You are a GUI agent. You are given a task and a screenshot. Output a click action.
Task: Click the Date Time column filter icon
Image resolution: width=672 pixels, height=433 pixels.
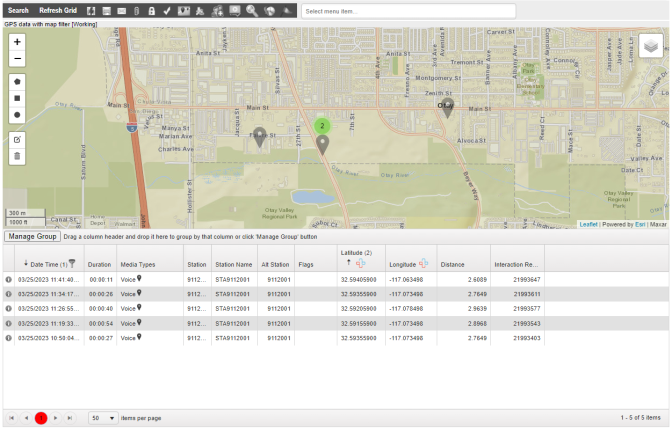[x=72, y=264]
